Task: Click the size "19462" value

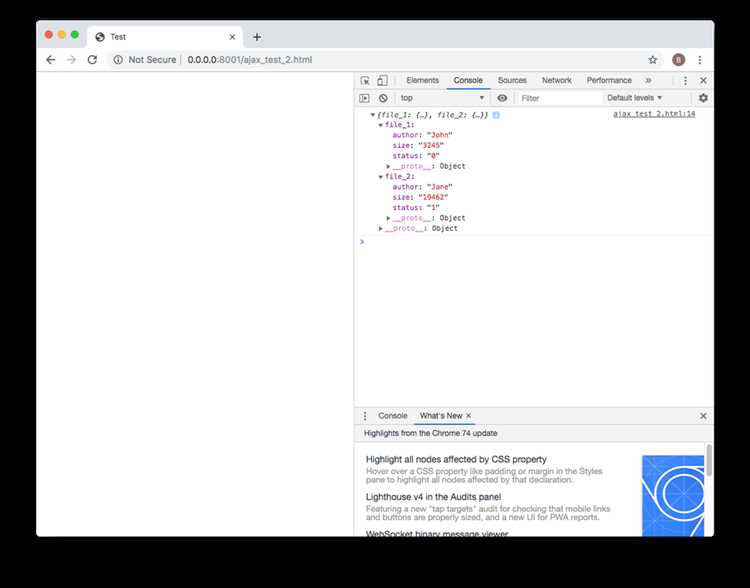Action: [433, 197]
